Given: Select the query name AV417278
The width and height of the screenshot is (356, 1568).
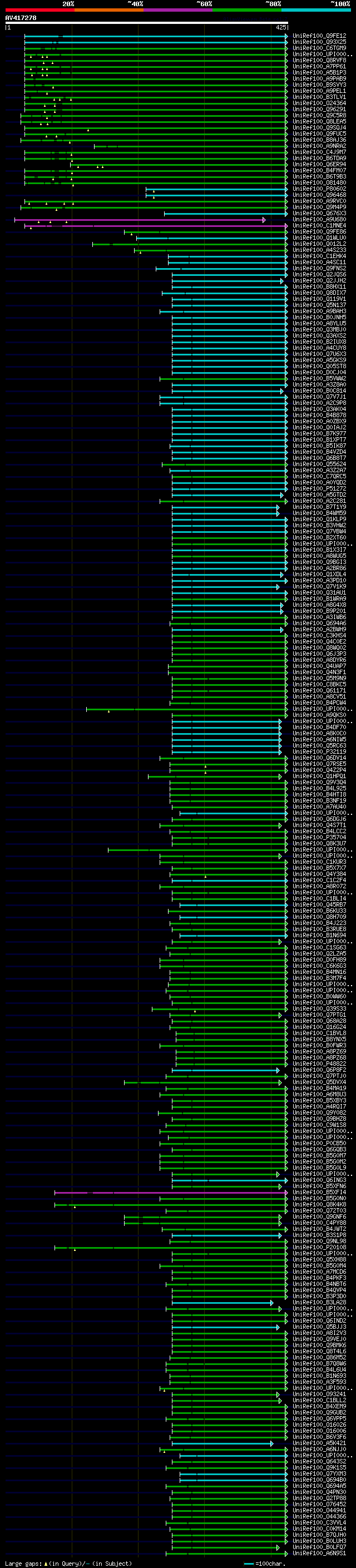Looking at the screenshot, I should tap(21, 18).
